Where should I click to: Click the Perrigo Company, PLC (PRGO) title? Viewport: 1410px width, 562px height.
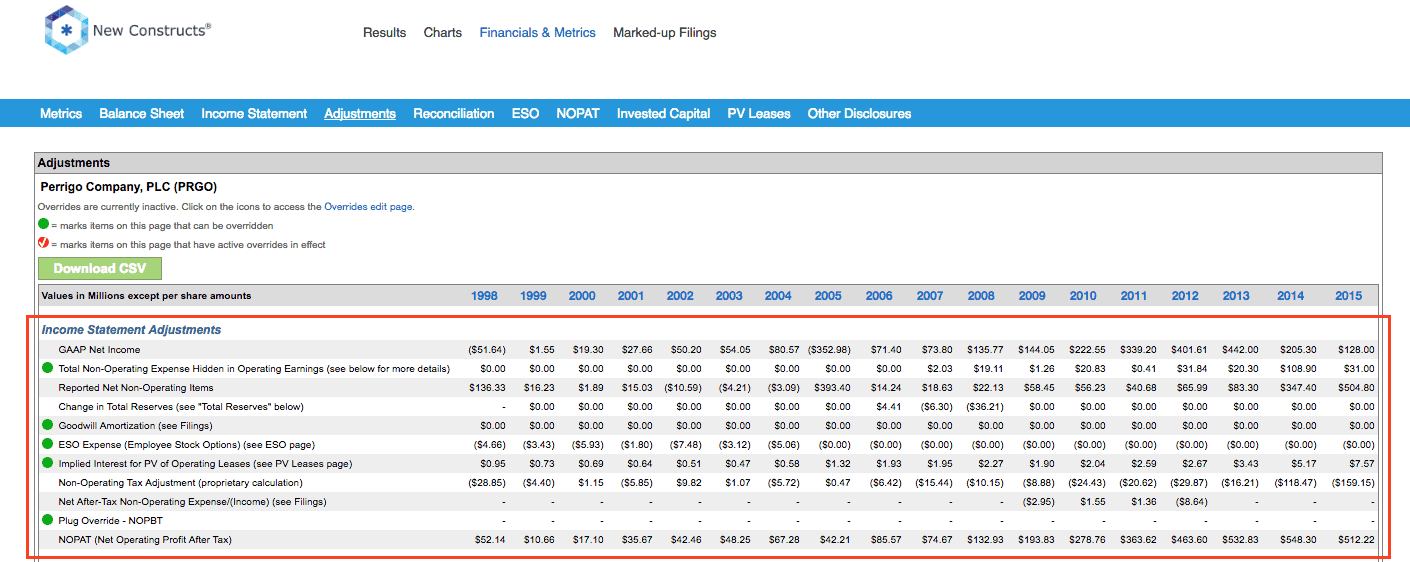point(129,187)
